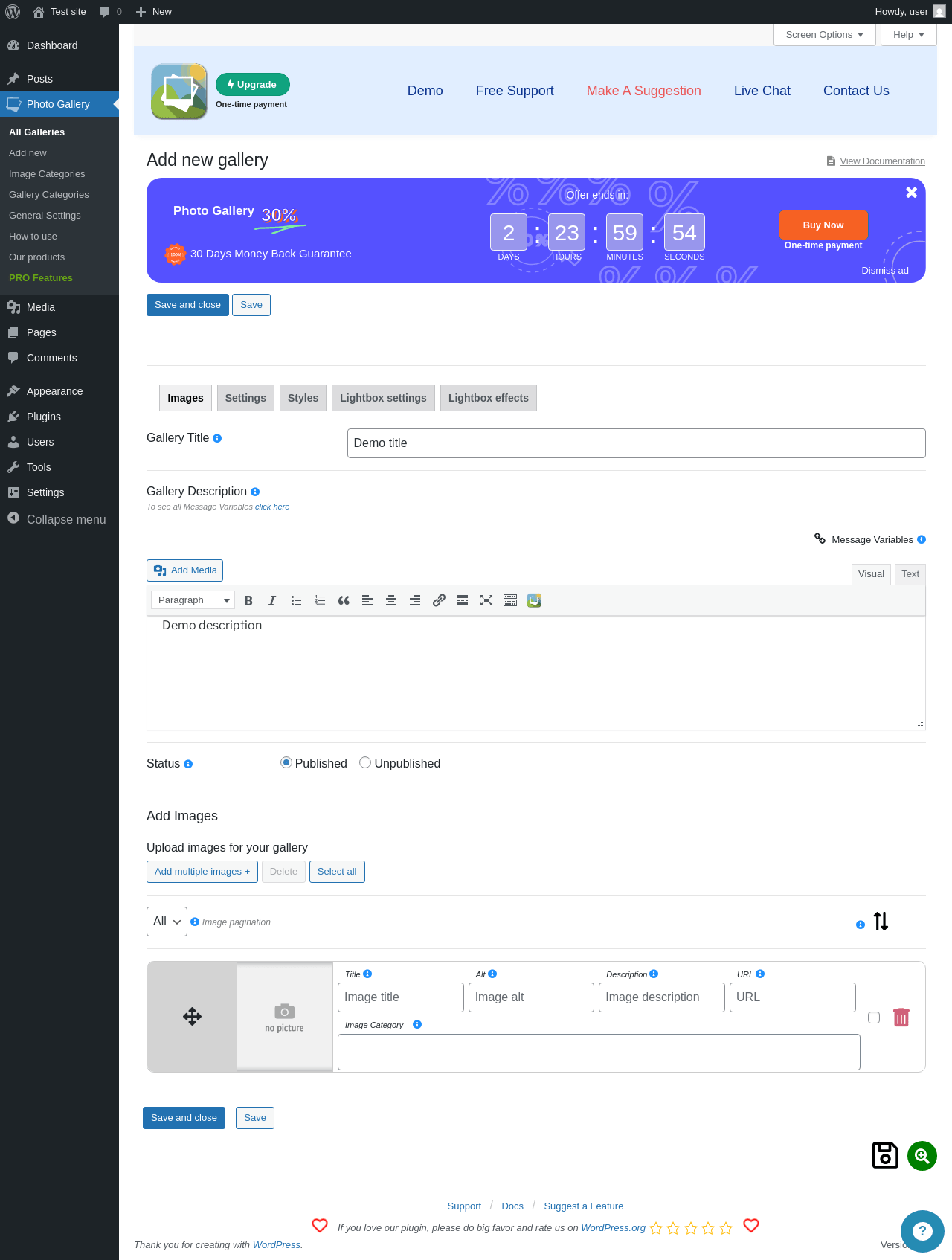Click the green magnifier preview icon
The image size is (952, 1260).
pos(922,1156)
